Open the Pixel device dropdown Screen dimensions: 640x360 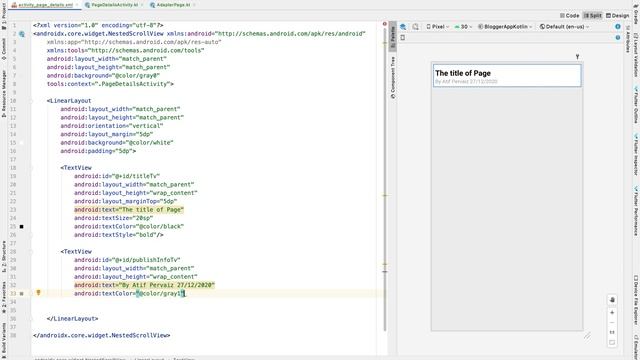click(x=438, y=27)
